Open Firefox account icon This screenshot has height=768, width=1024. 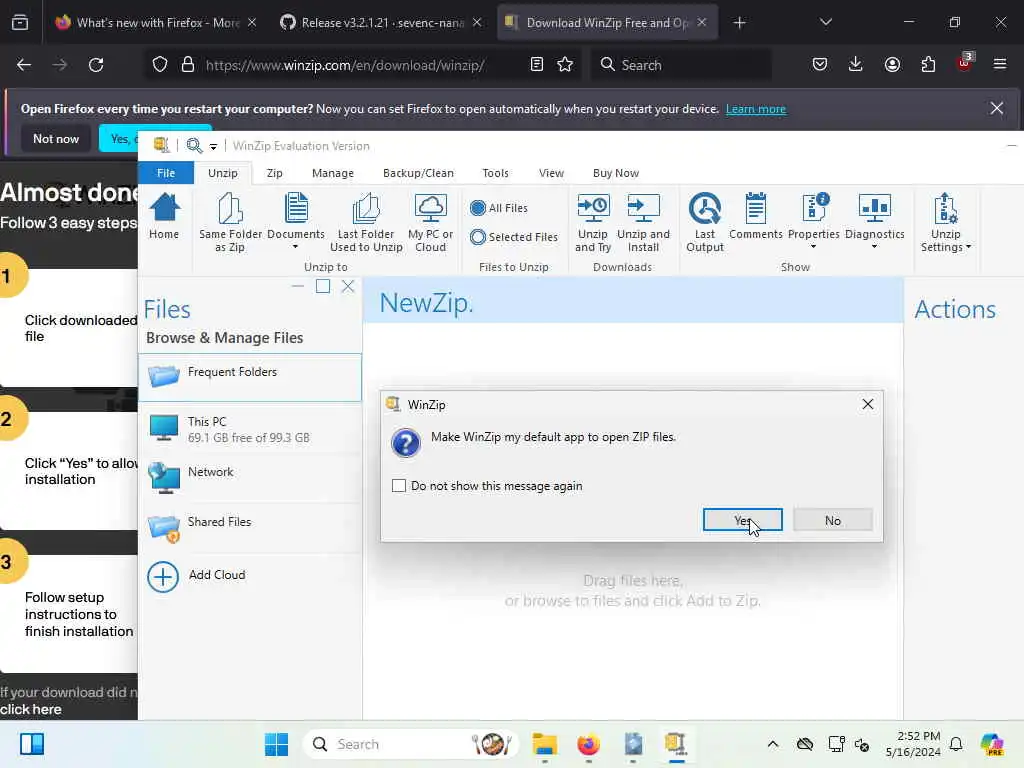point(892,65)
